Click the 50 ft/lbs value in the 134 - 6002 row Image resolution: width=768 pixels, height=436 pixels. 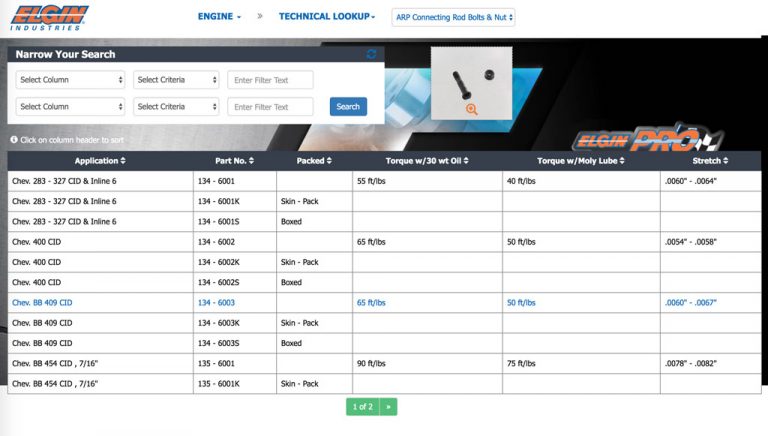(521, 242)
